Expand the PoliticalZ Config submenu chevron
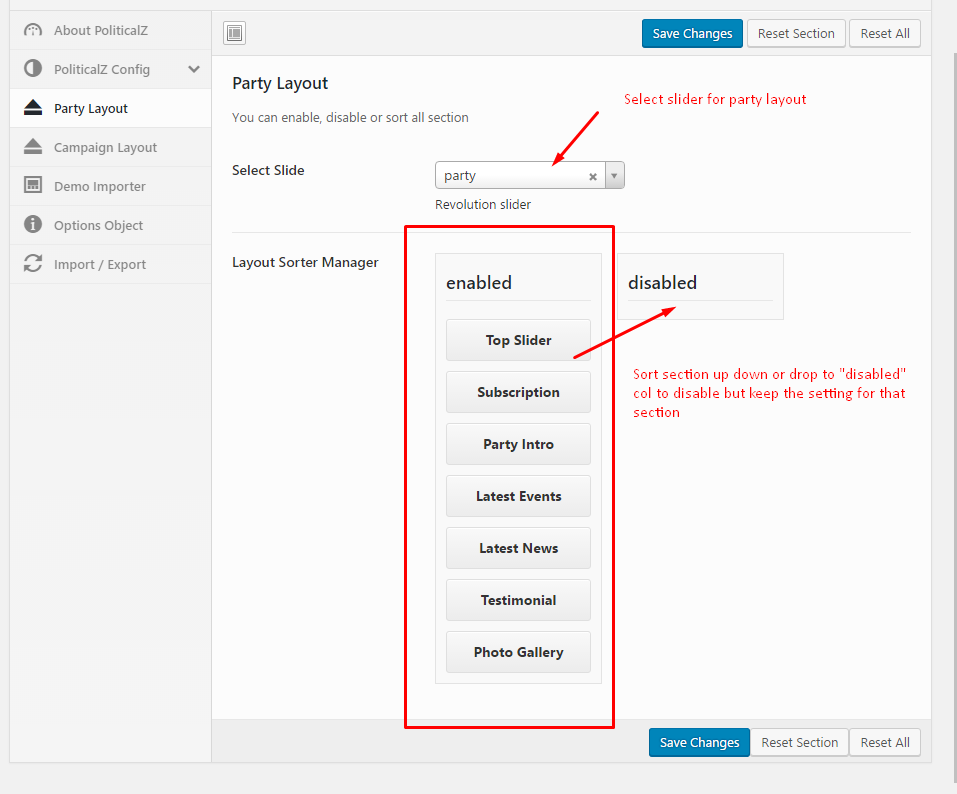 point(194,69)
